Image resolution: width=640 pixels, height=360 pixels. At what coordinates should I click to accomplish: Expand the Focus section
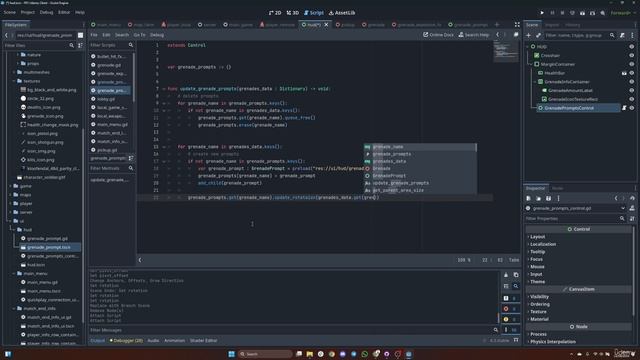pyautogui.click(x=536, y=259)
